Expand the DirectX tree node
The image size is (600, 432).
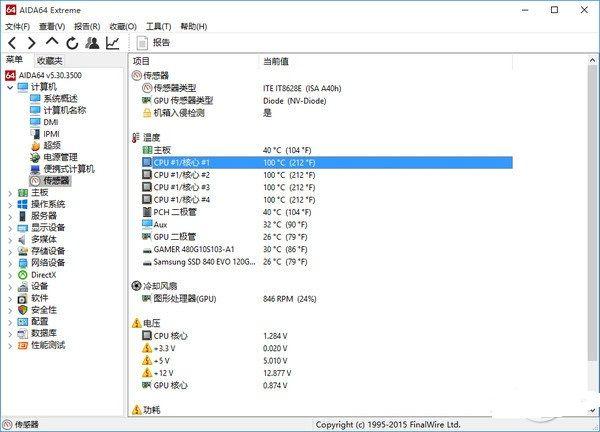[10, 276]
